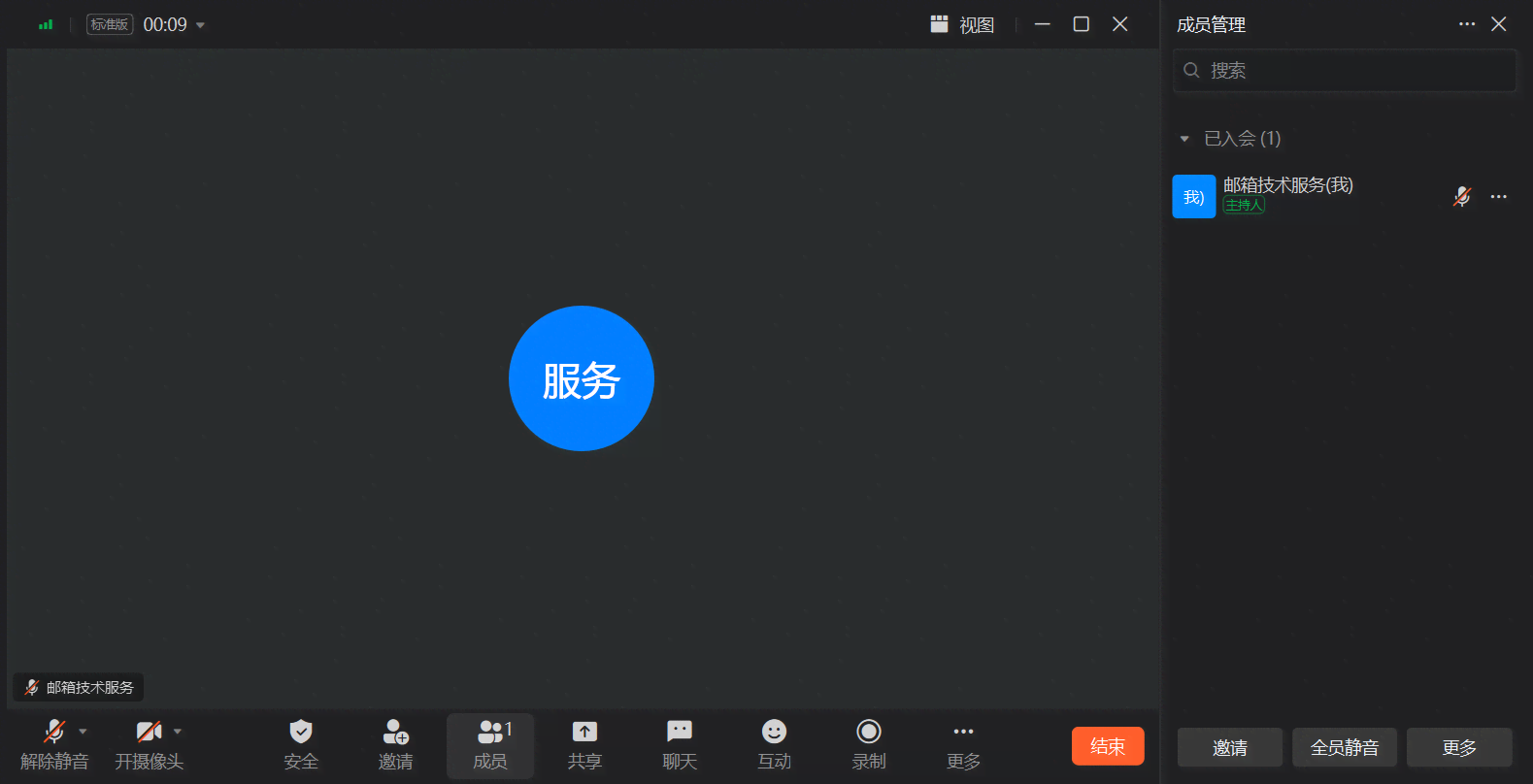Screen dimensions: 1533x784
Task: Open 更多 options in bottom toolbar
Action: click(963, 745)
